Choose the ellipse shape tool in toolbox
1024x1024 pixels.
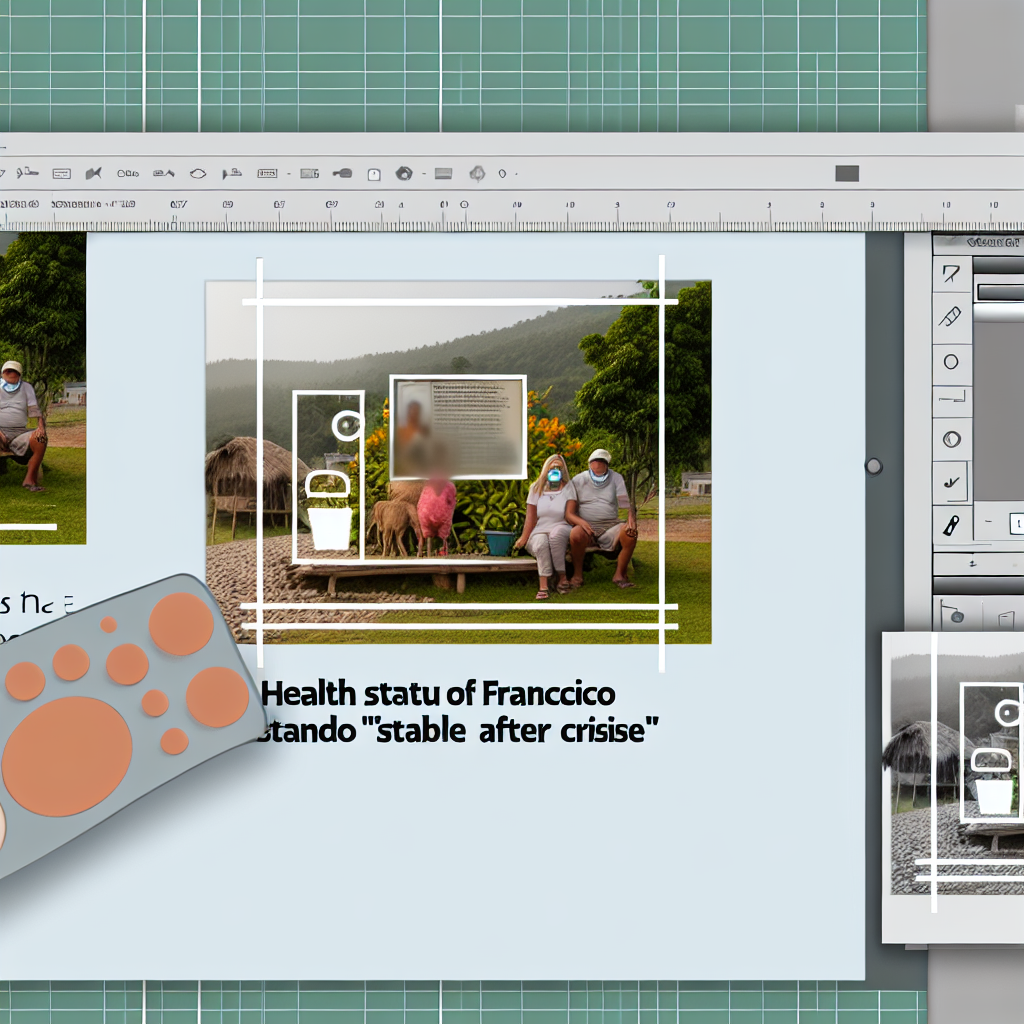951,362
